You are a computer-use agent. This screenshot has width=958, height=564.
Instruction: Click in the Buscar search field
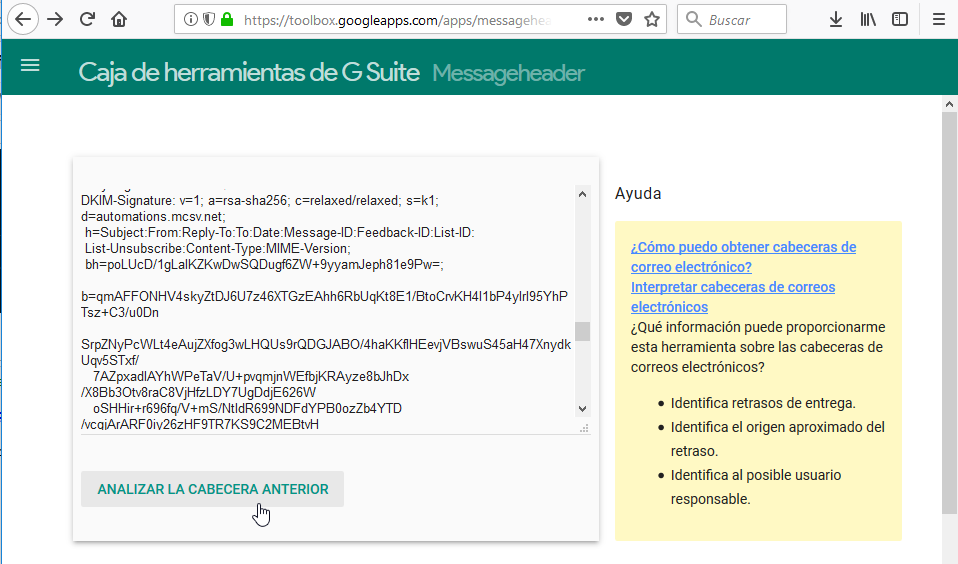(x=732, y=20)
